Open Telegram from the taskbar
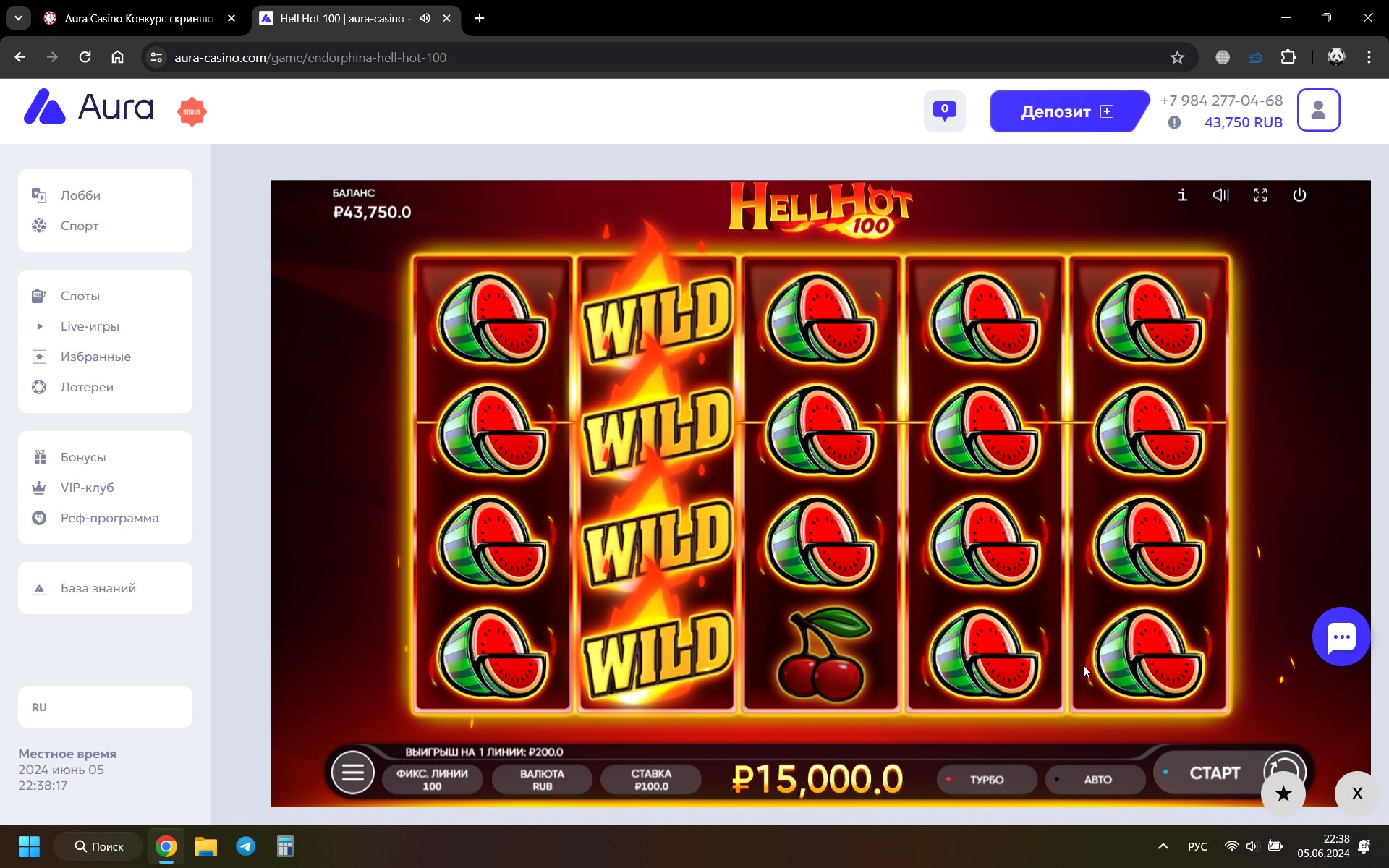The height and width of the screenshot is (868, 1389). (246, 846)
